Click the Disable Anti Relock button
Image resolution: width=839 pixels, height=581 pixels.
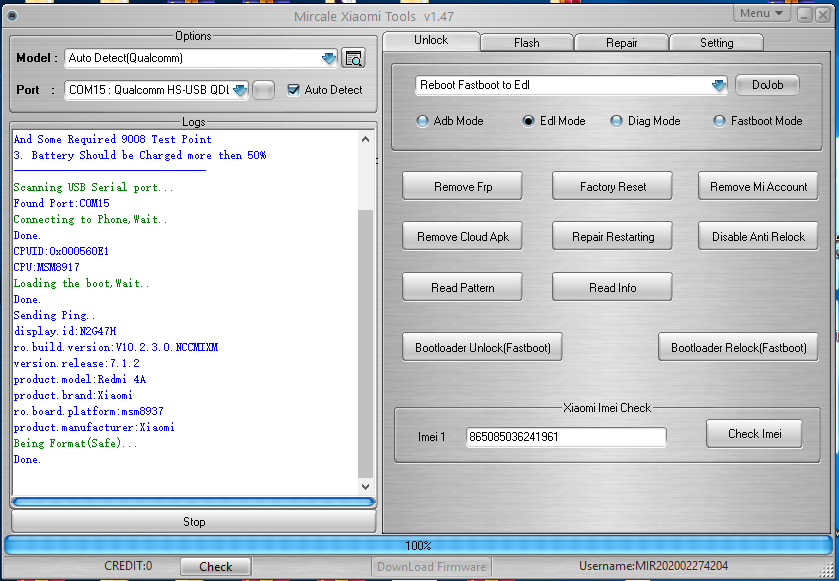coord(758,236)
